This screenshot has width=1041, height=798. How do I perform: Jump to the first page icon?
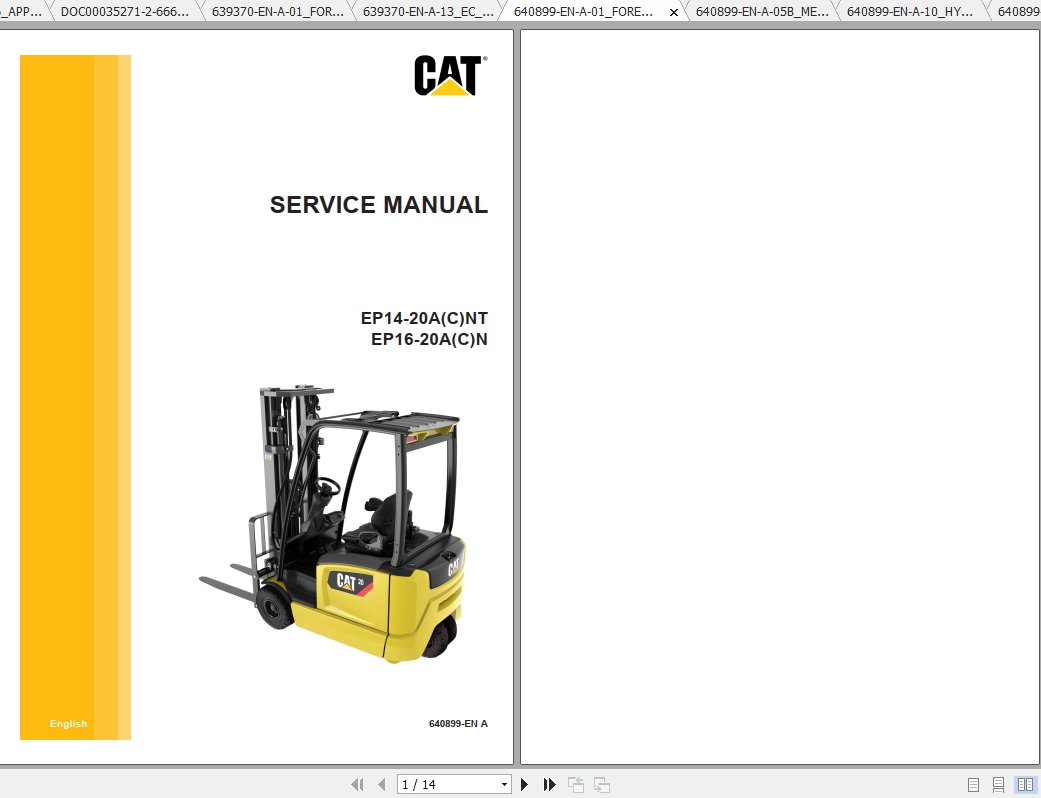point(357,784)
